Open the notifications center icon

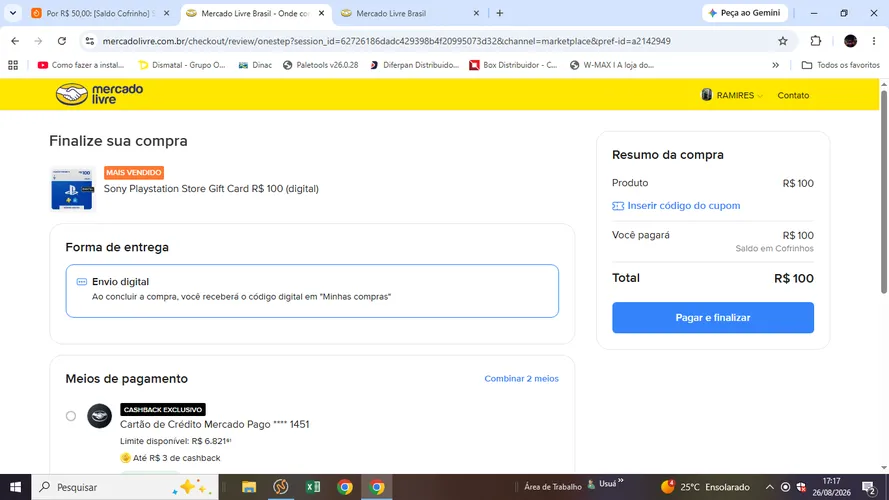click(x=869, y=487)
